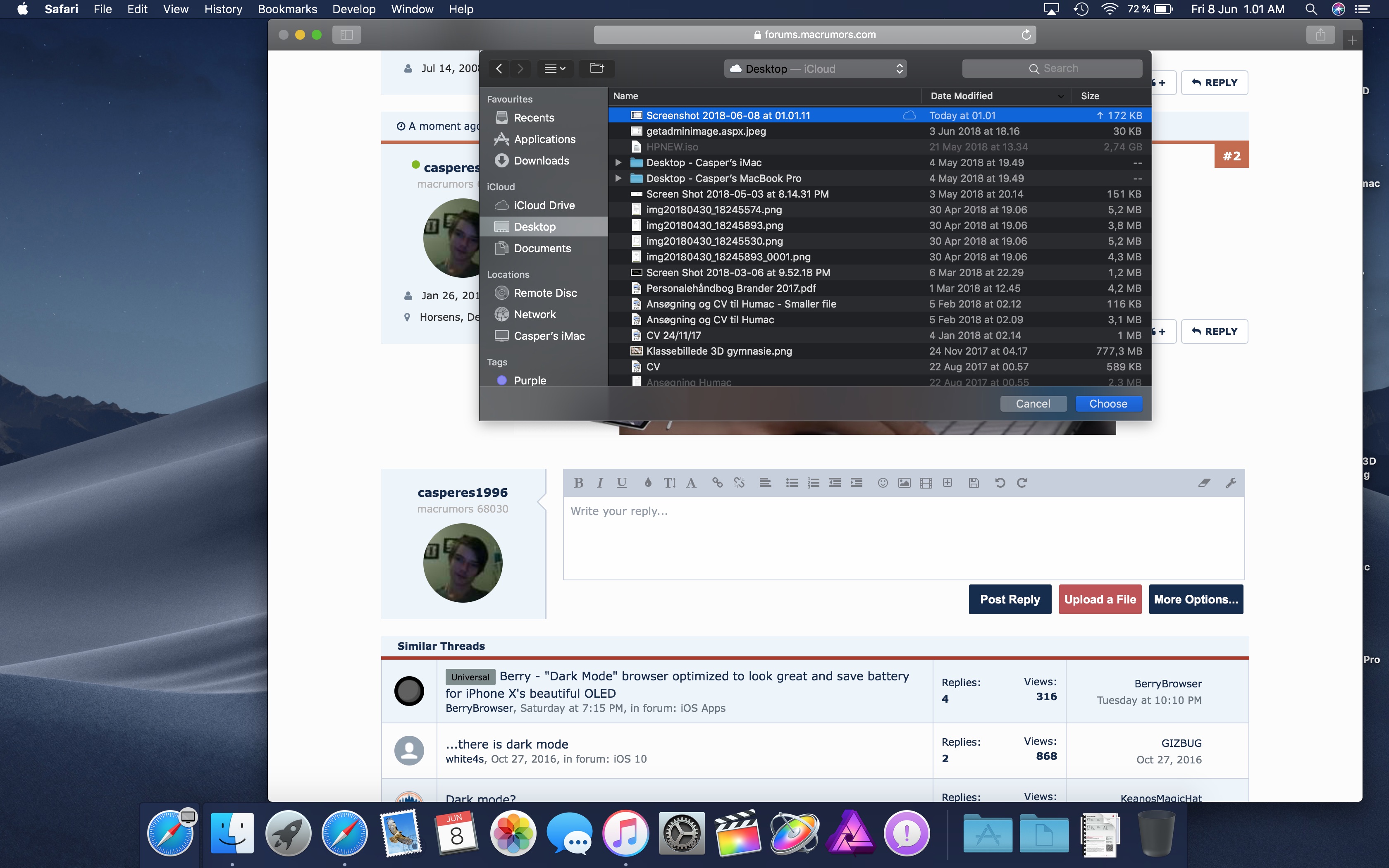Select Remote Disc in the sidebar
The height and width of the screenshot is (868, 1389).
click(543, 293)
